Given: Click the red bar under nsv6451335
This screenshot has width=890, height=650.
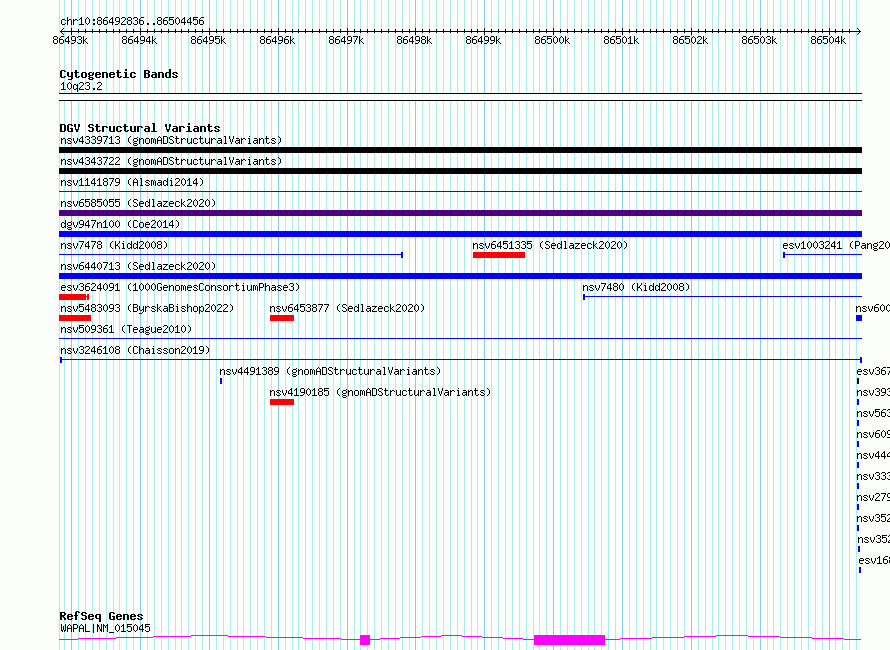Looking at the screenshot, I should (499, 255).
